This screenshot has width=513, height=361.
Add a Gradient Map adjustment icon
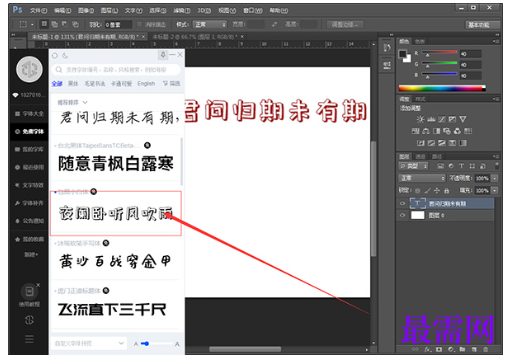(463, 143)
